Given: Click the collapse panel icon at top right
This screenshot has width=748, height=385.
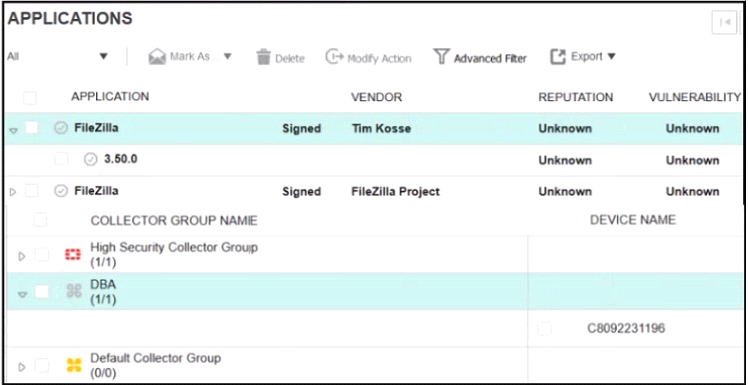Looking at the screenshot, I should [x=724, y=22].
